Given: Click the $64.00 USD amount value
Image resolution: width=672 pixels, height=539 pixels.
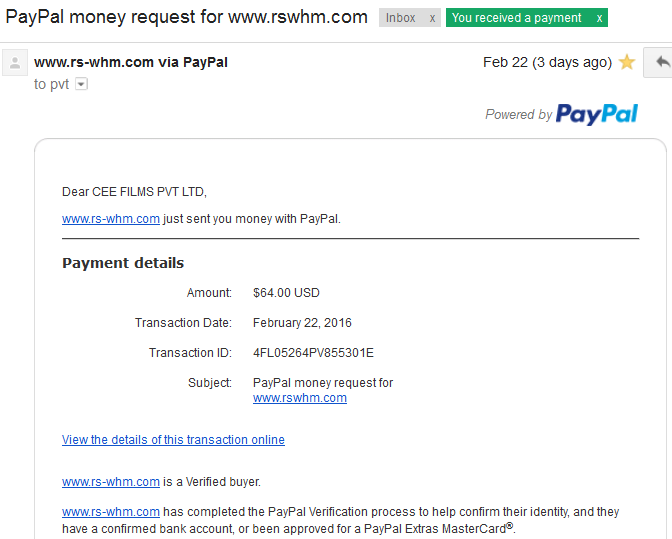Looking at the screenshot, I should tap(286, 293).
